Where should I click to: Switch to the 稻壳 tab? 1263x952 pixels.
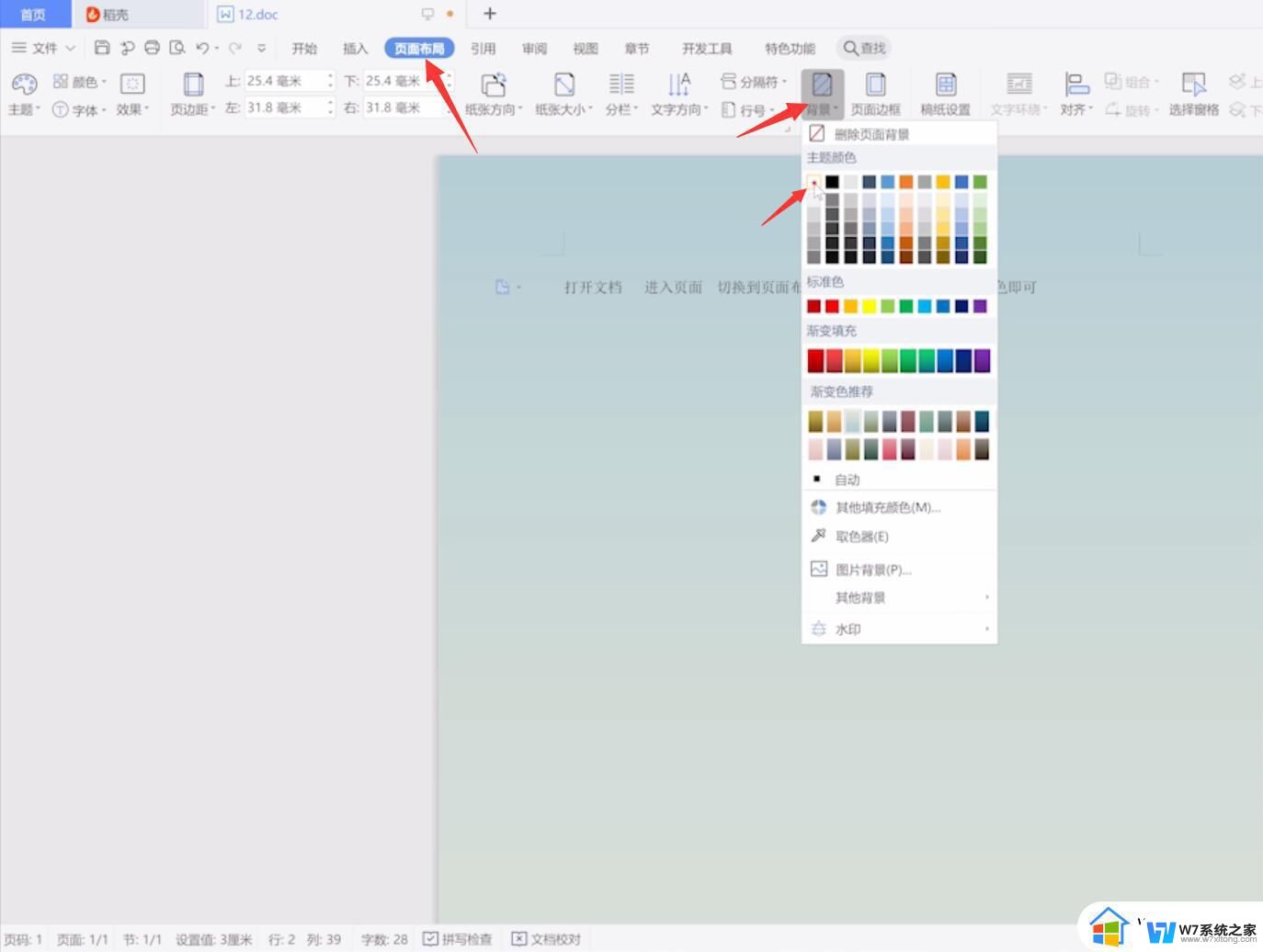[x=138, y=14]
